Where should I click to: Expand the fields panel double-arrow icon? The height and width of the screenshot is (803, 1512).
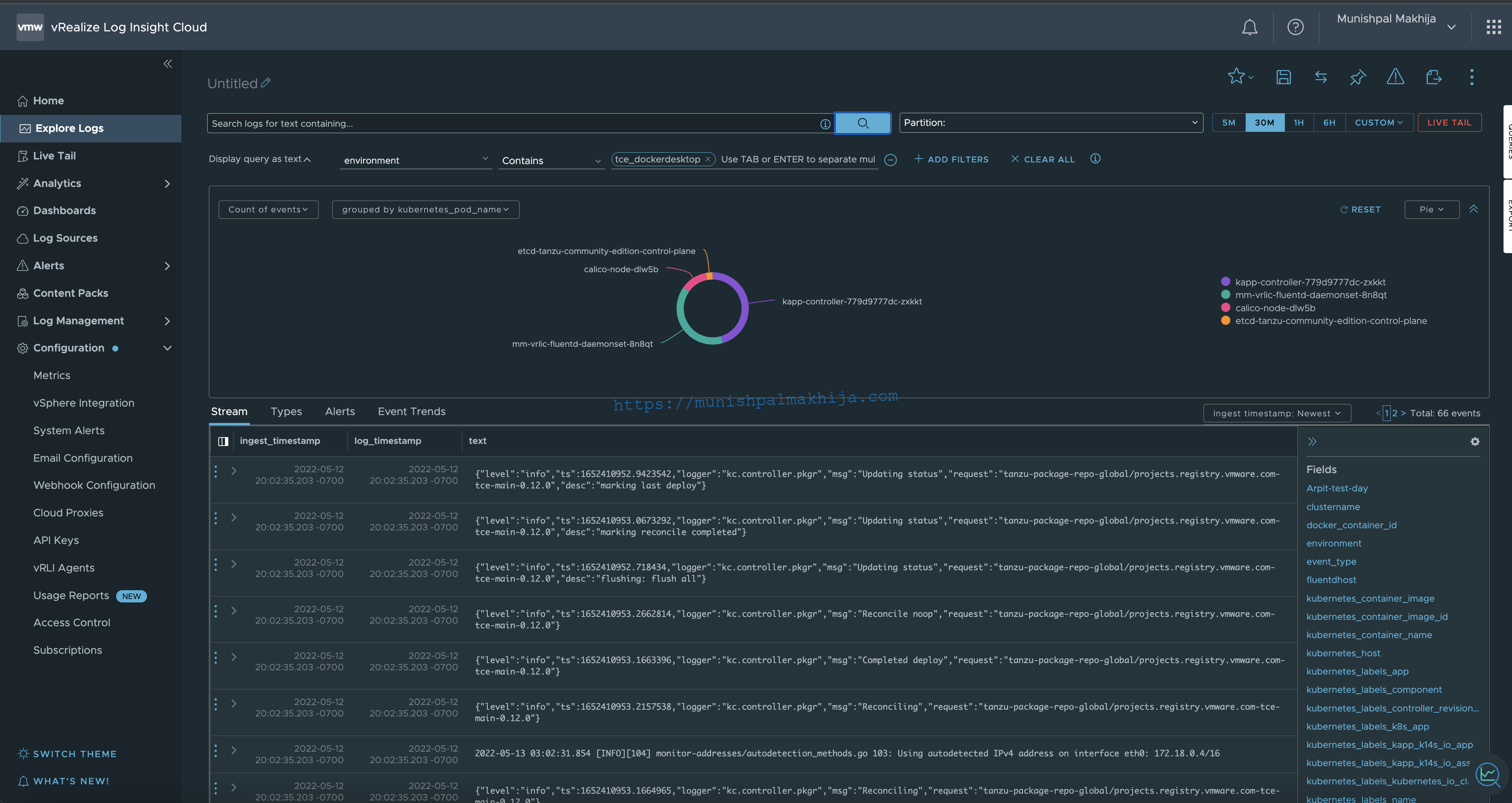(x=1312, y=441)
